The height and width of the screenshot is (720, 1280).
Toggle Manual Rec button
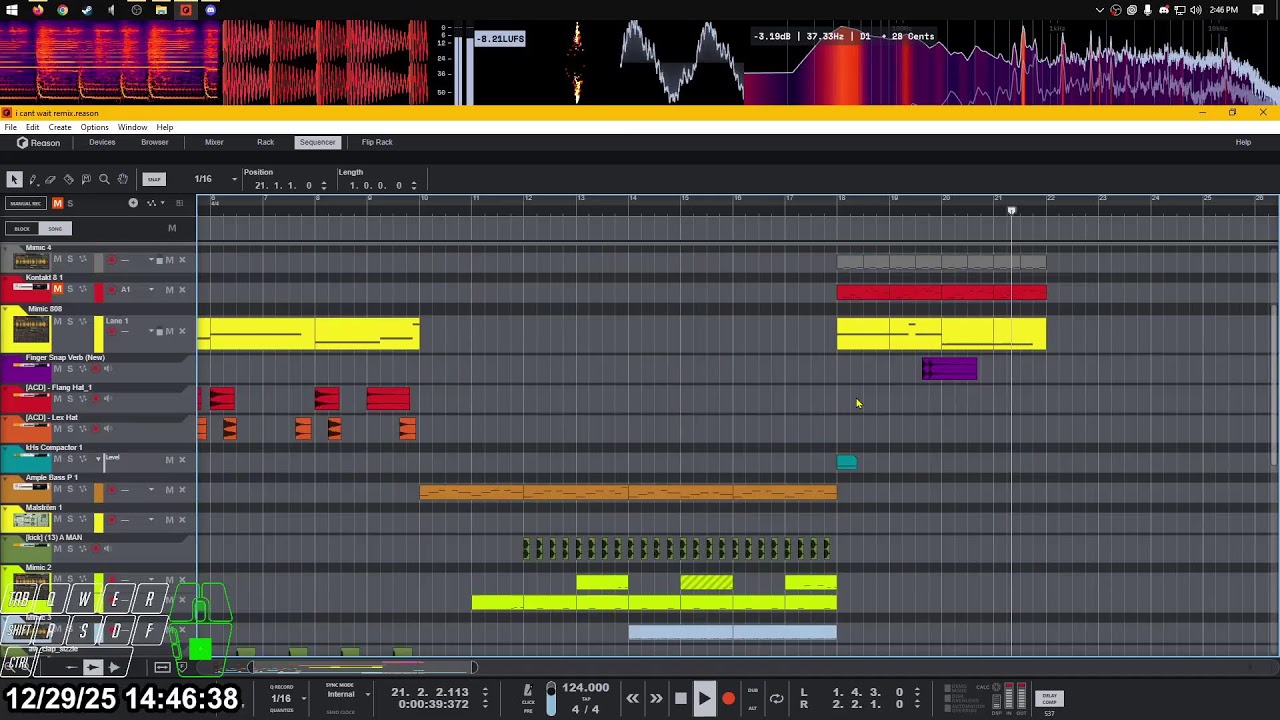coord(25,203)
